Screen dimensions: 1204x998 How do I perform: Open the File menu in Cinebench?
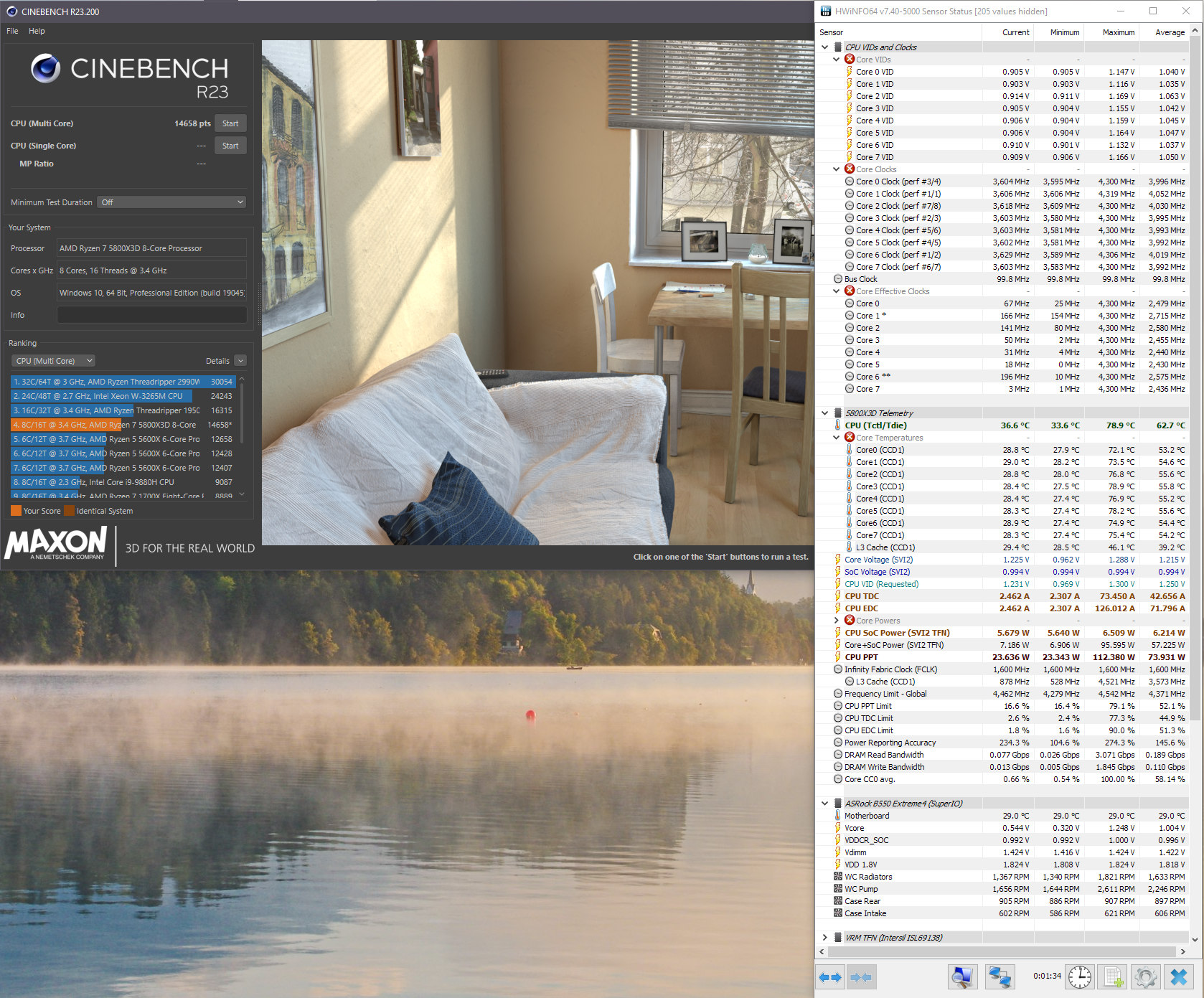click(12, 31)
